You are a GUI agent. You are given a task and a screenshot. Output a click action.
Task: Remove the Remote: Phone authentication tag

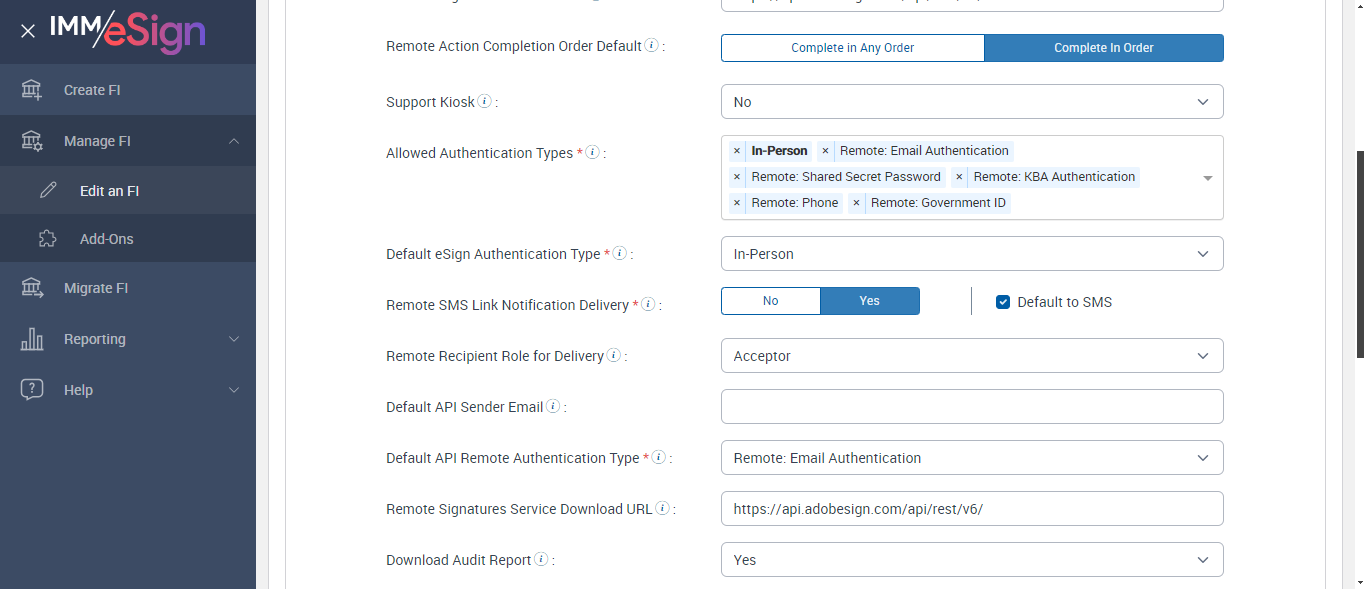tap(737, 203)
